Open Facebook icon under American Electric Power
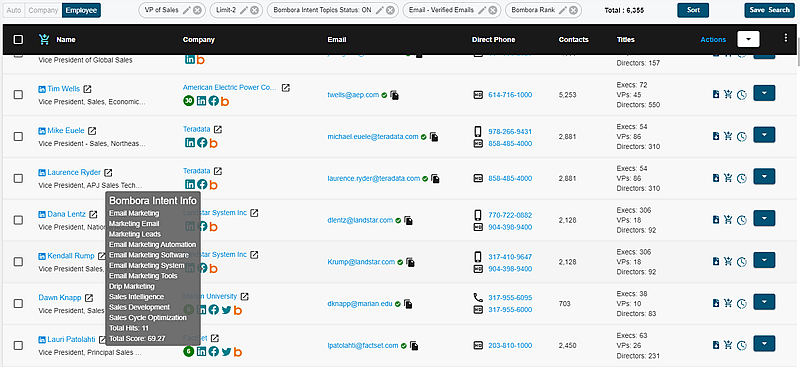This screenshot has height=367, width=800. click(213, 101)
